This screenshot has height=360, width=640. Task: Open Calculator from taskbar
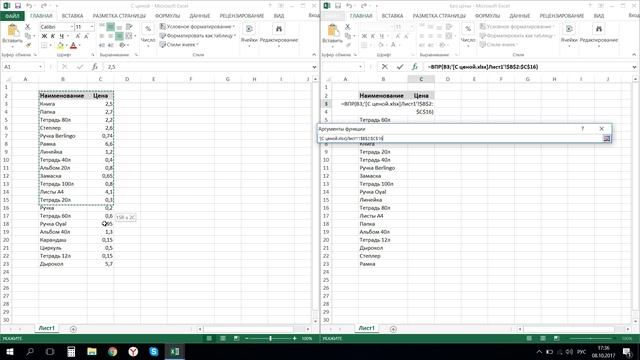(x=71, y=351)
